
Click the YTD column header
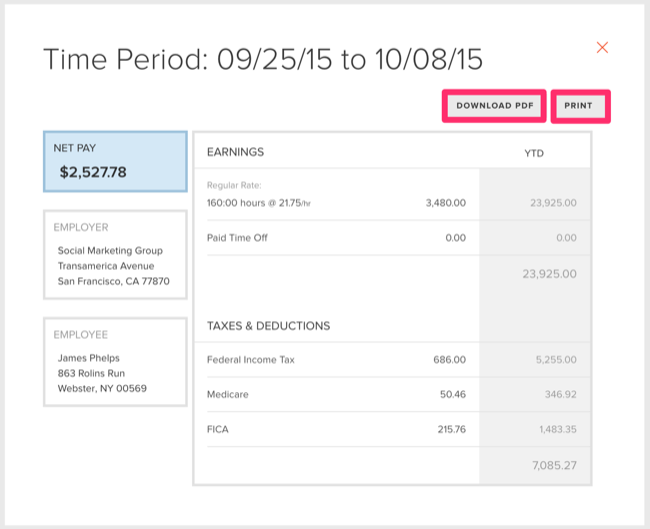tap(534, 153)
